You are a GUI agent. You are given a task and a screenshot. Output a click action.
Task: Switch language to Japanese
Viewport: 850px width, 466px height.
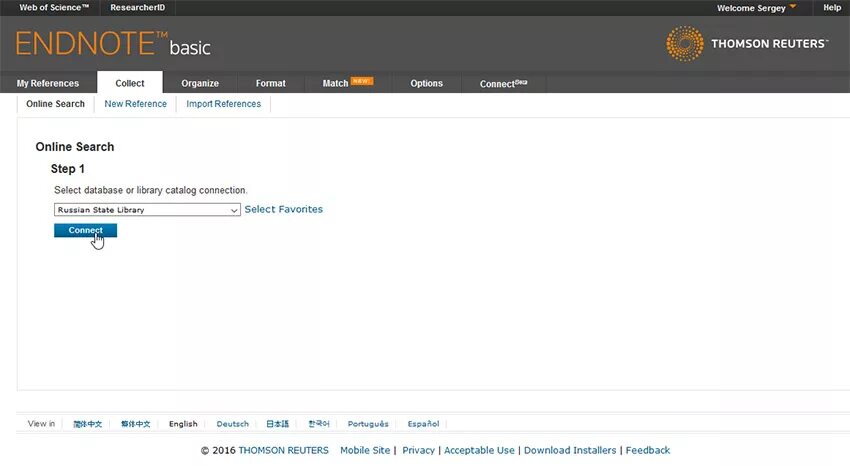click(x=278, y=424)
